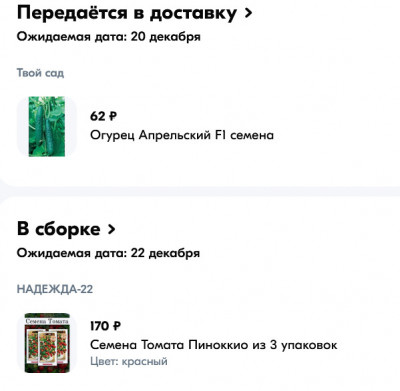
Task: Open the tomato seed packs thumbnail
Action: click(x=47, y=343)
